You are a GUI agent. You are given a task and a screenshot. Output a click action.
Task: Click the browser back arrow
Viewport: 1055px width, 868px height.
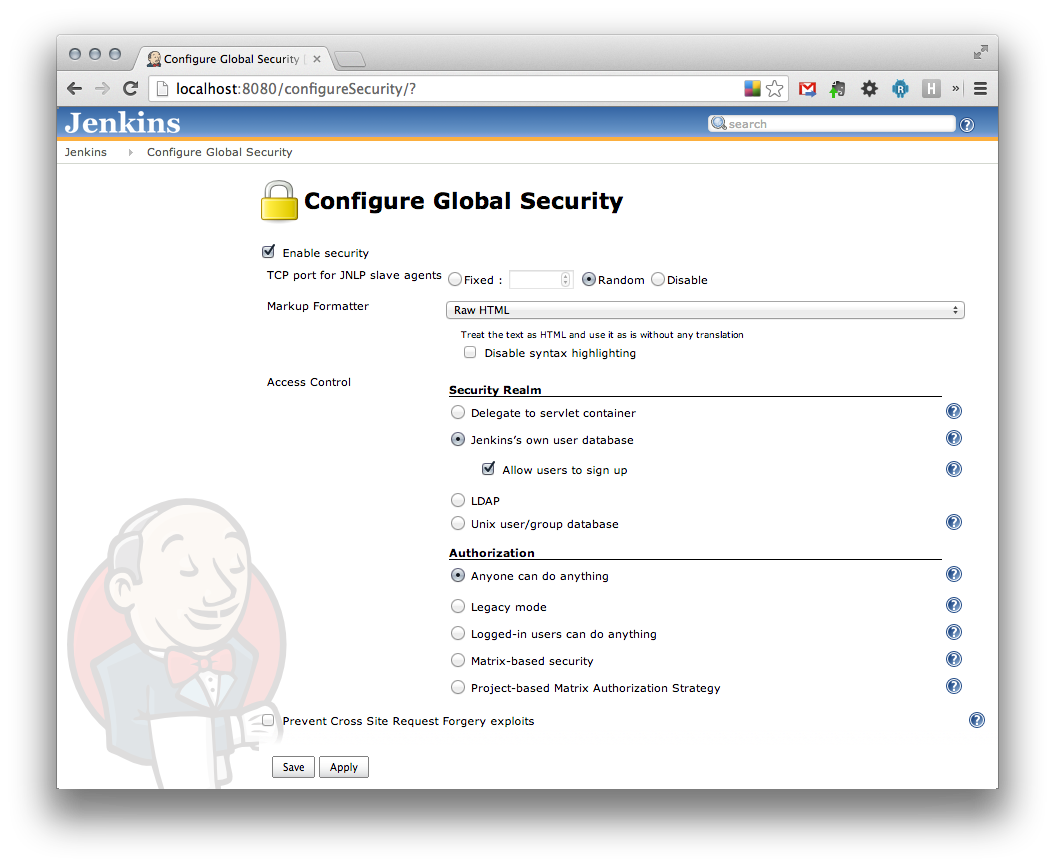[75, 88]
